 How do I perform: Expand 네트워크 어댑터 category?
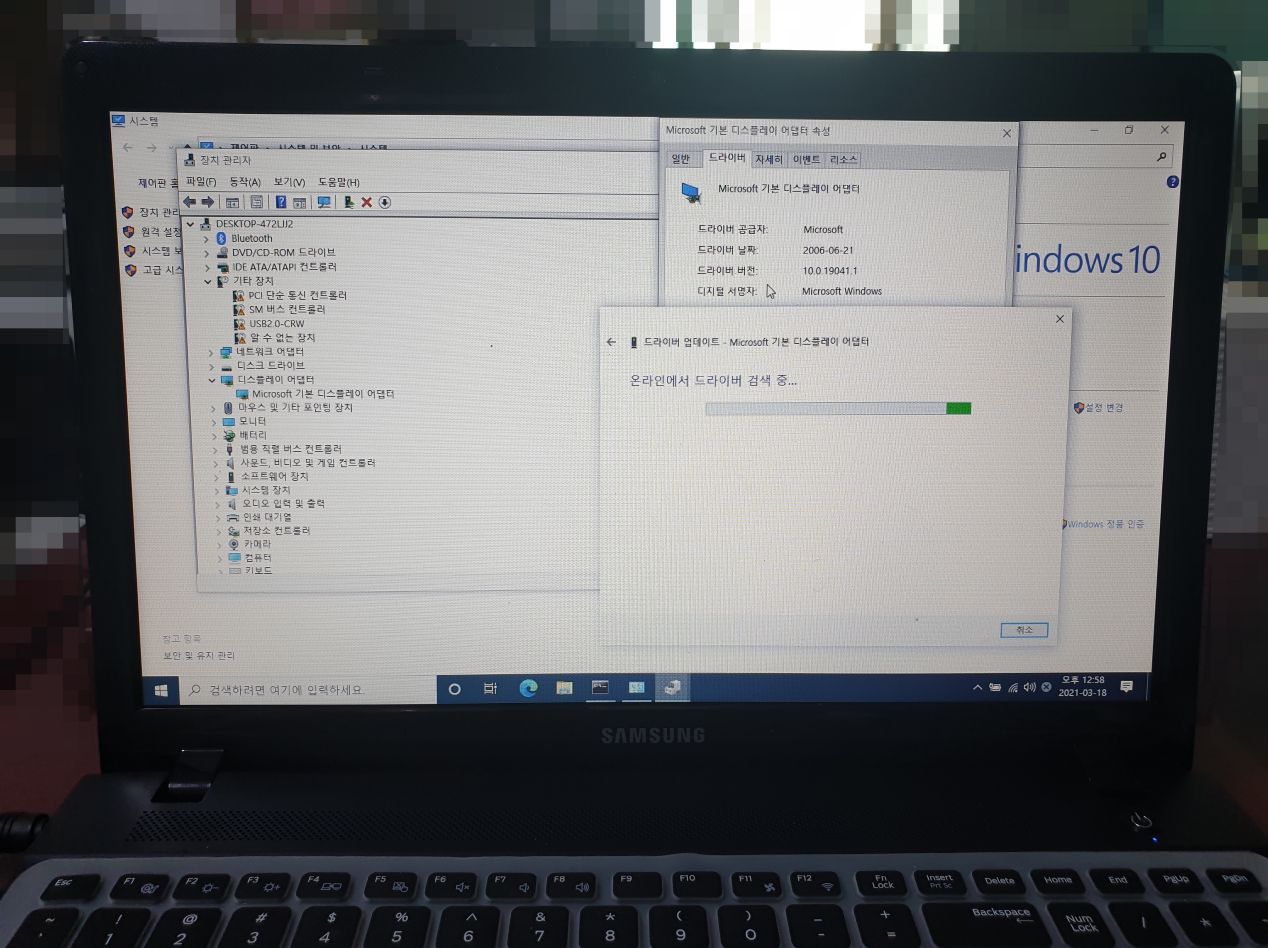point(211,353)
